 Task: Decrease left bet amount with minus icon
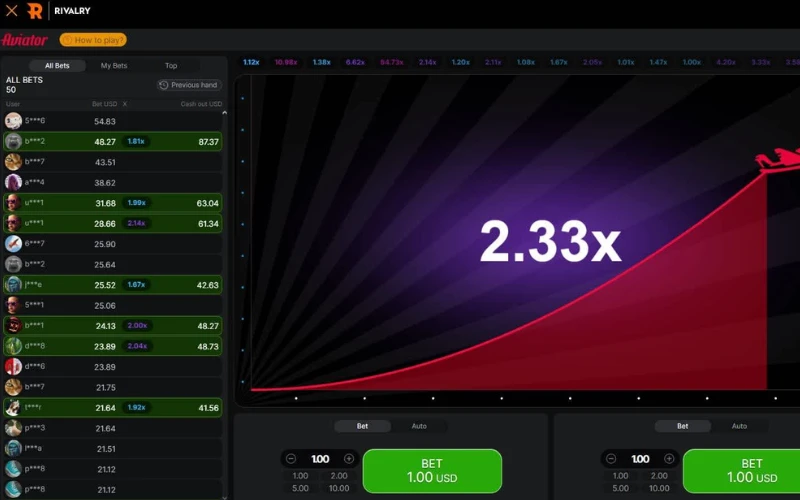click(x=291, y=459)
